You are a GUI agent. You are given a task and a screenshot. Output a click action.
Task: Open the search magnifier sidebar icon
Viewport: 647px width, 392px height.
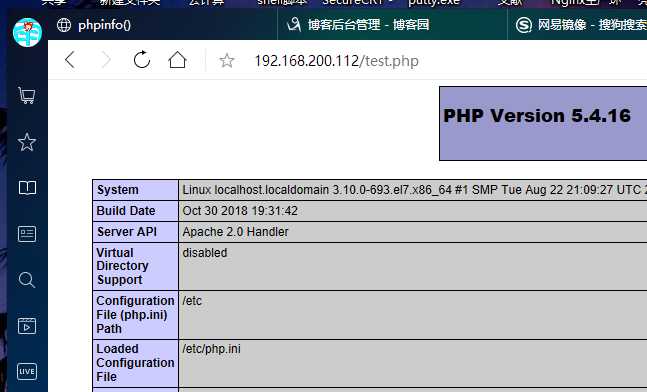pyautogui.click(x=27, y=280)
